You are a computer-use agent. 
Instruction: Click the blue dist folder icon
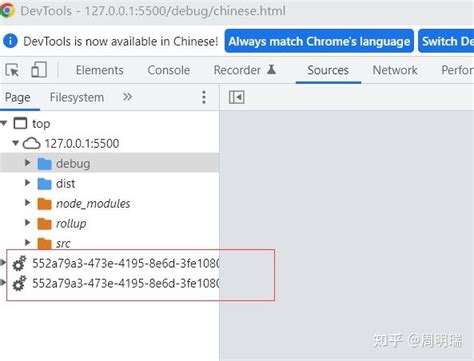click(44, 184)
